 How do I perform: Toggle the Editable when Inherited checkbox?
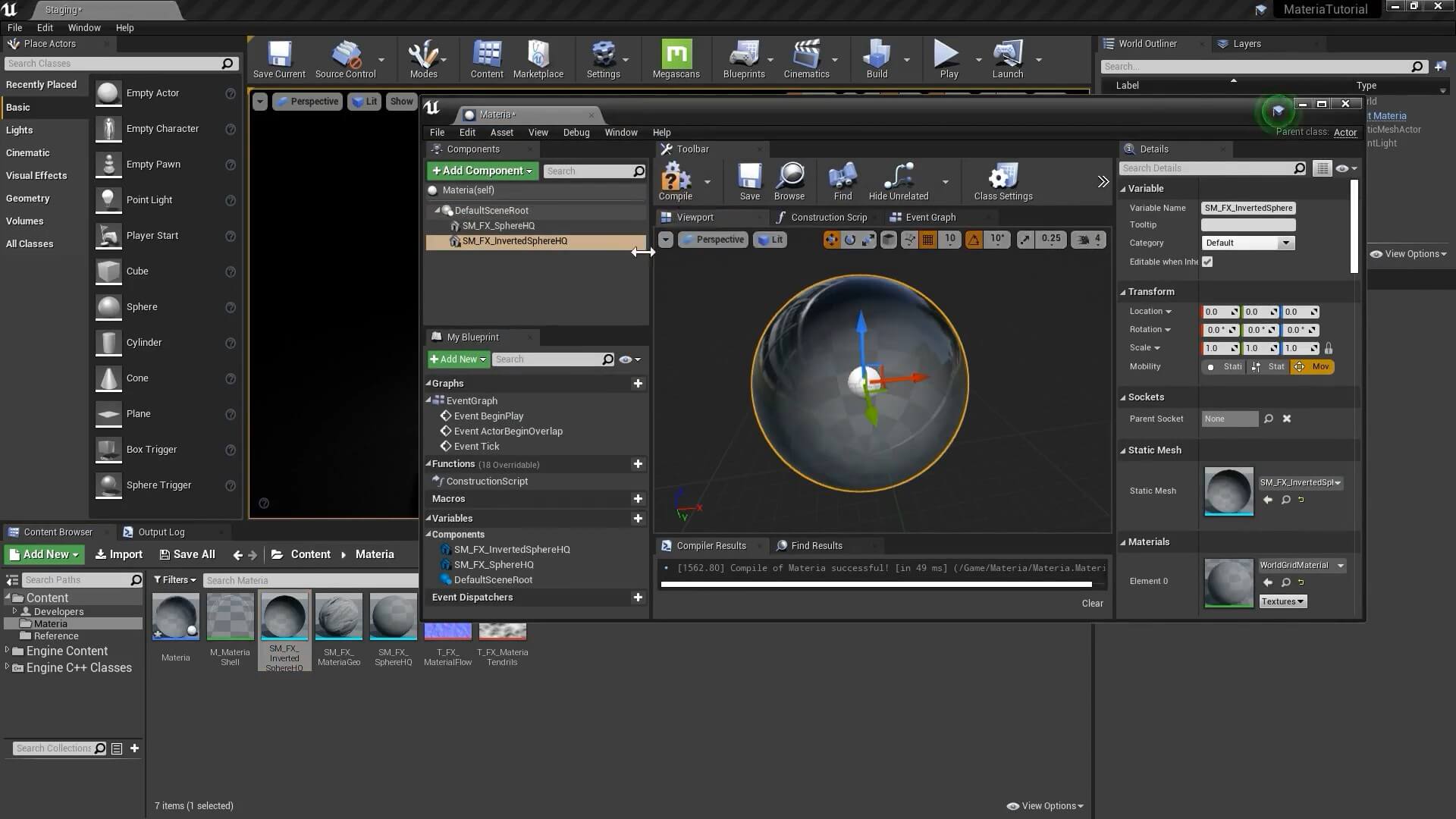[1207, 262]
